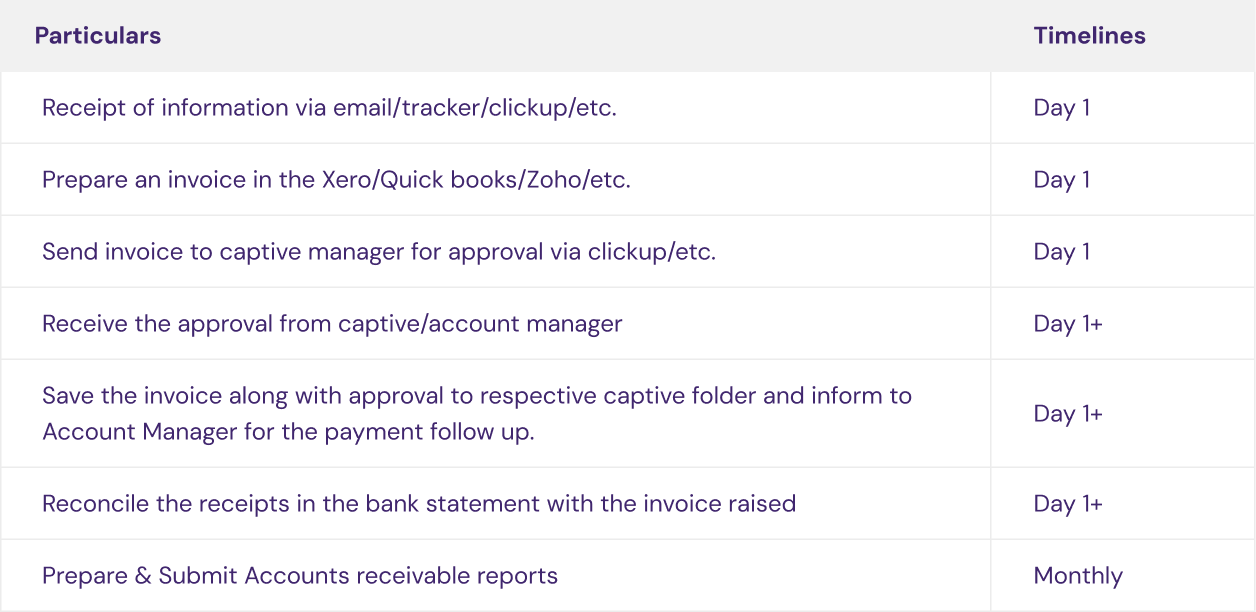Click 'Prepare & Submit Accounts receivable reports'
The width and height of the screenshot is (1256, 612).
[300, 576]
